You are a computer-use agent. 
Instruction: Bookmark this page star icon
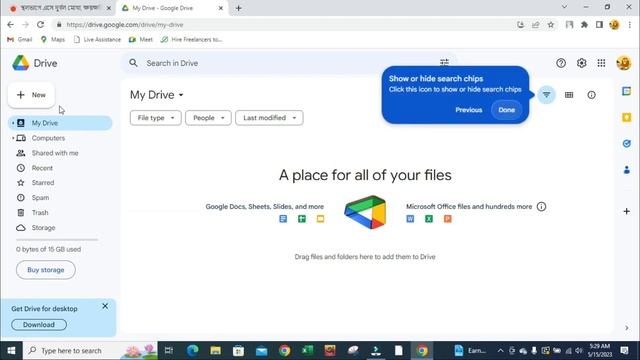pos(551,24)
